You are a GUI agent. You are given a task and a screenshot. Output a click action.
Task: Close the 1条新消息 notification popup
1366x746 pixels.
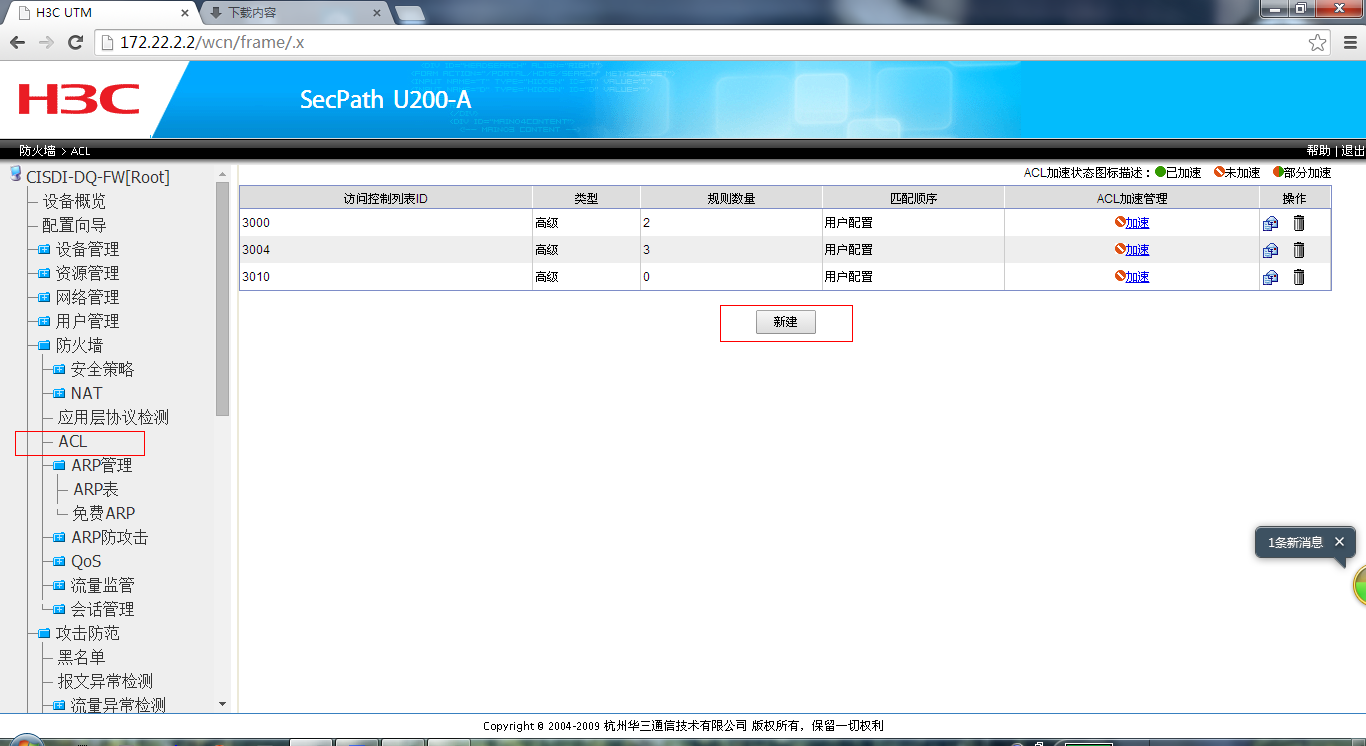pyautogui.click(x=1339, y=541)
